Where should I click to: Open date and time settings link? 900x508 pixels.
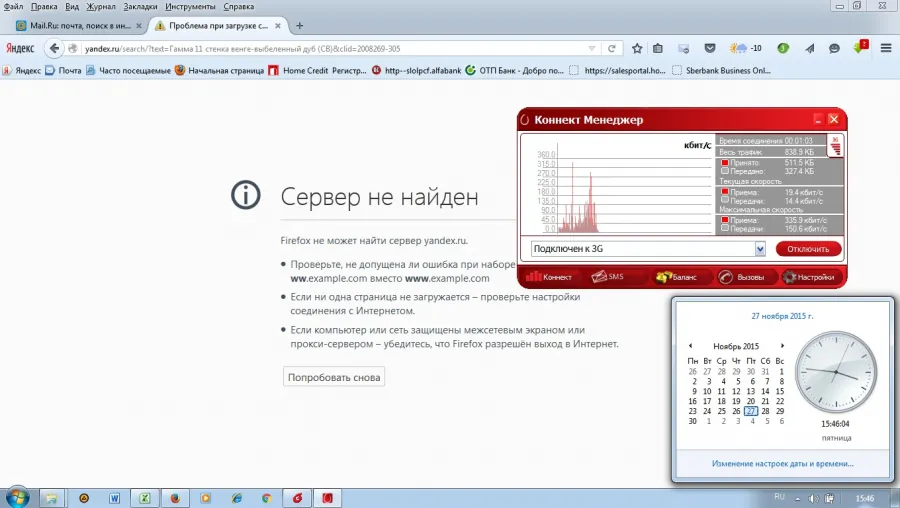tap(782, 463)
